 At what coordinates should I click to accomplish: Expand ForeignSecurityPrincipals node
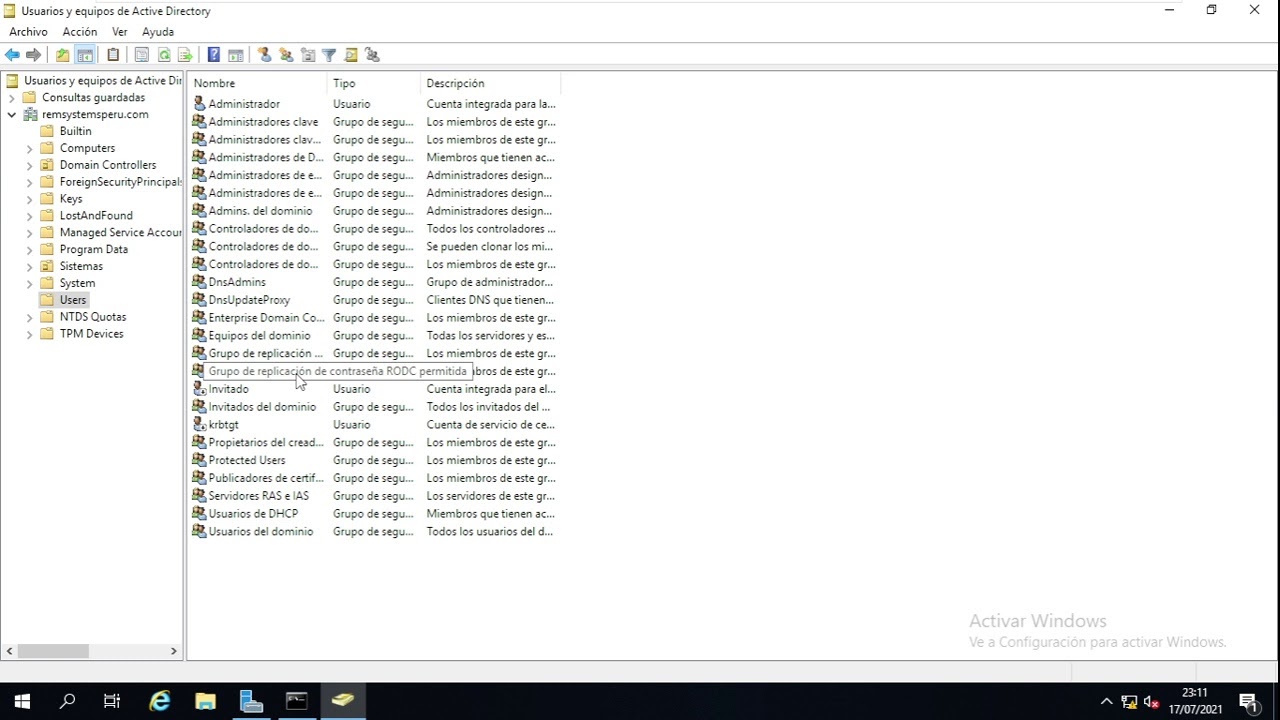(x=30, y=183)
